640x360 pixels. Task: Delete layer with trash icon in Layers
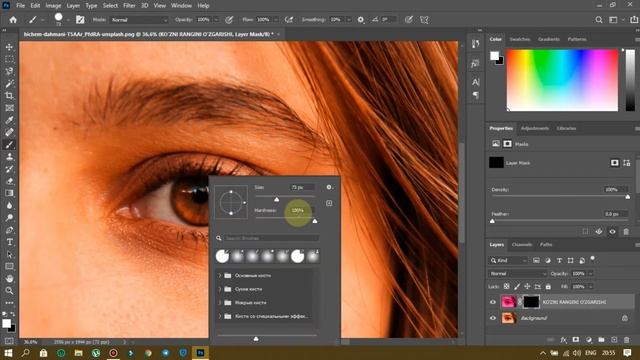pyautogui.click(x=627, y=340)
